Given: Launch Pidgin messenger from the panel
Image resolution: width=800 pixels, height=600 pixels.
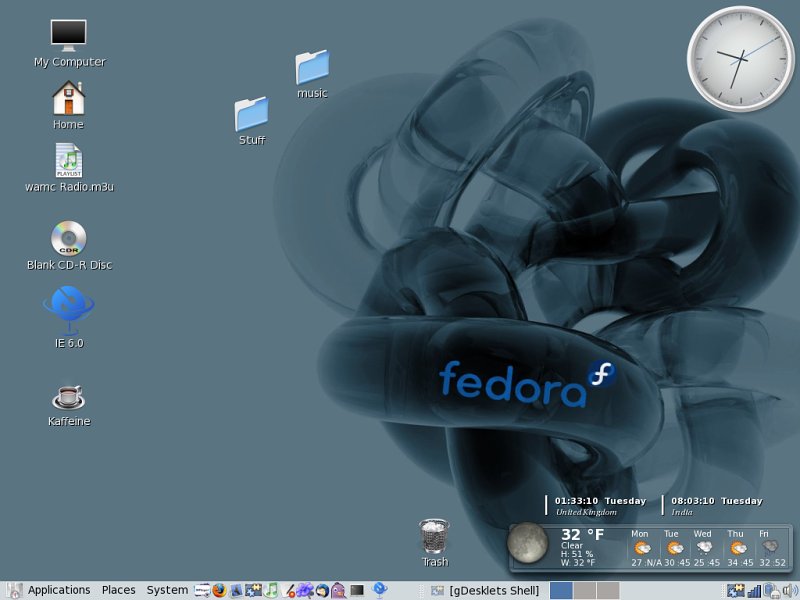Looking at the screenshot, I should click(x=338, y=590).
